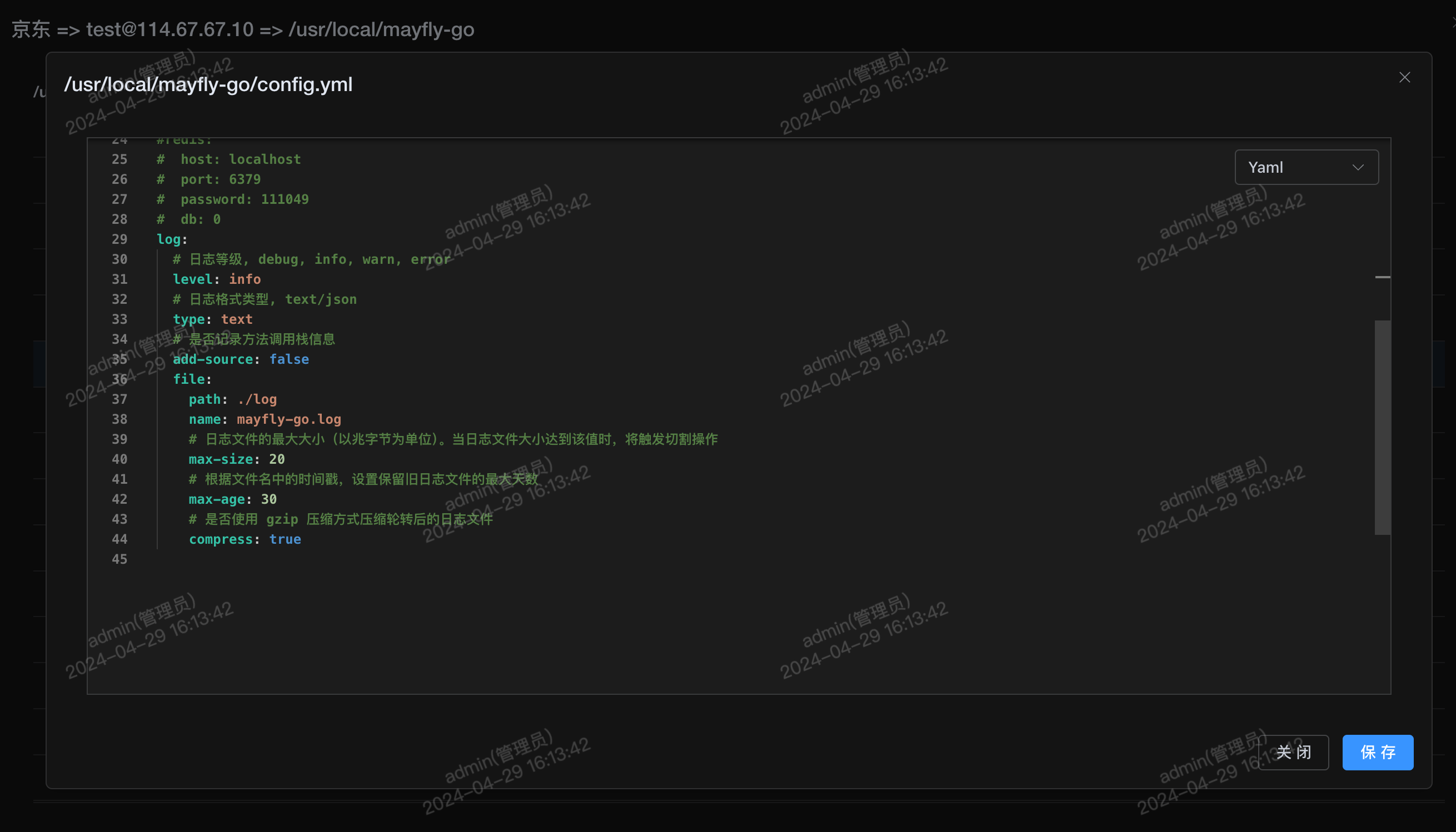Screen dimensions: 1456x832
Task: Click the comment '# 是否使用 gzip 压缩方式'
Action: 341,519
